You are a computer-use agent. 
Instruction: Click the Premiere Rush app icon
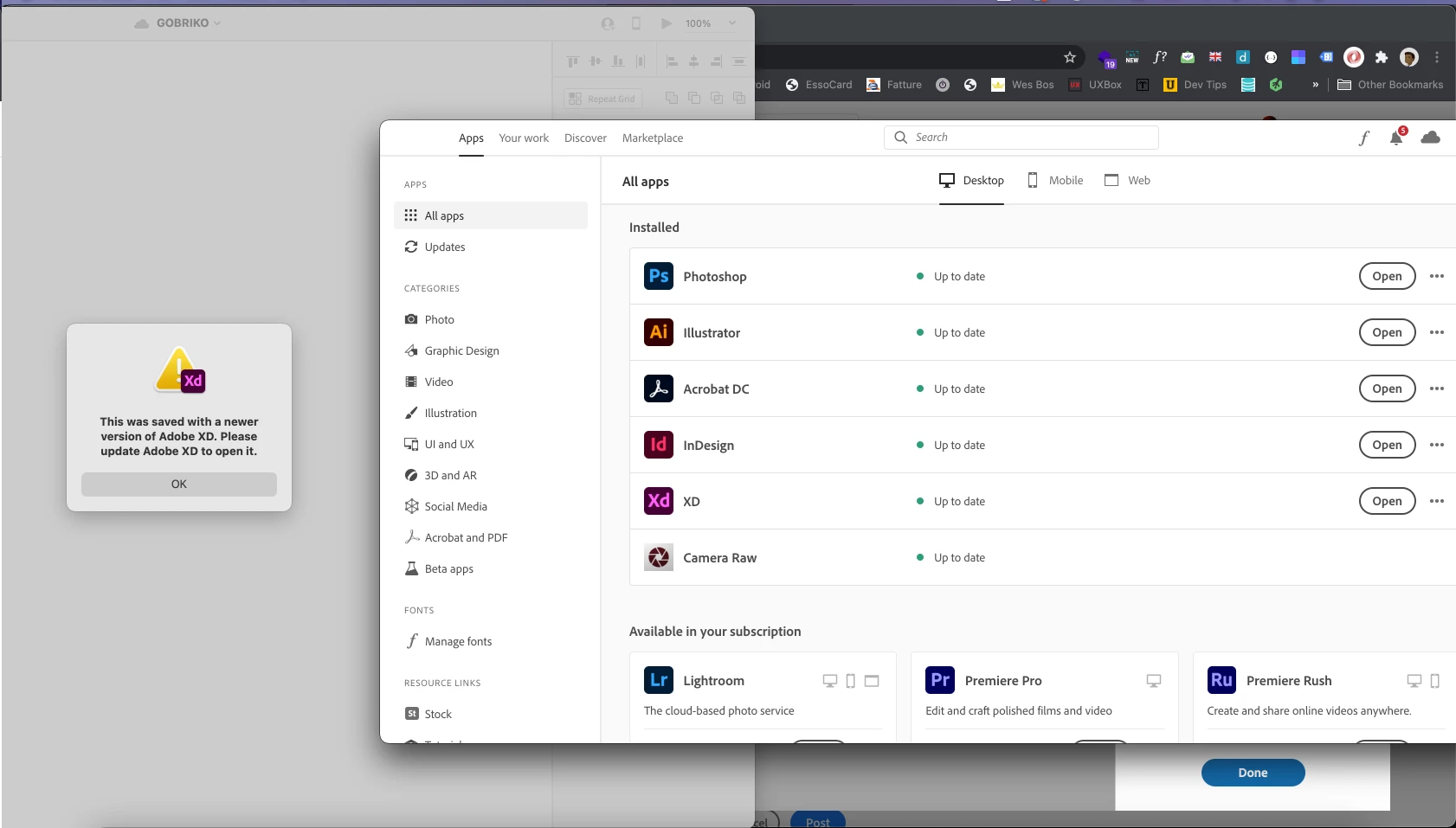coord(1221,680)
